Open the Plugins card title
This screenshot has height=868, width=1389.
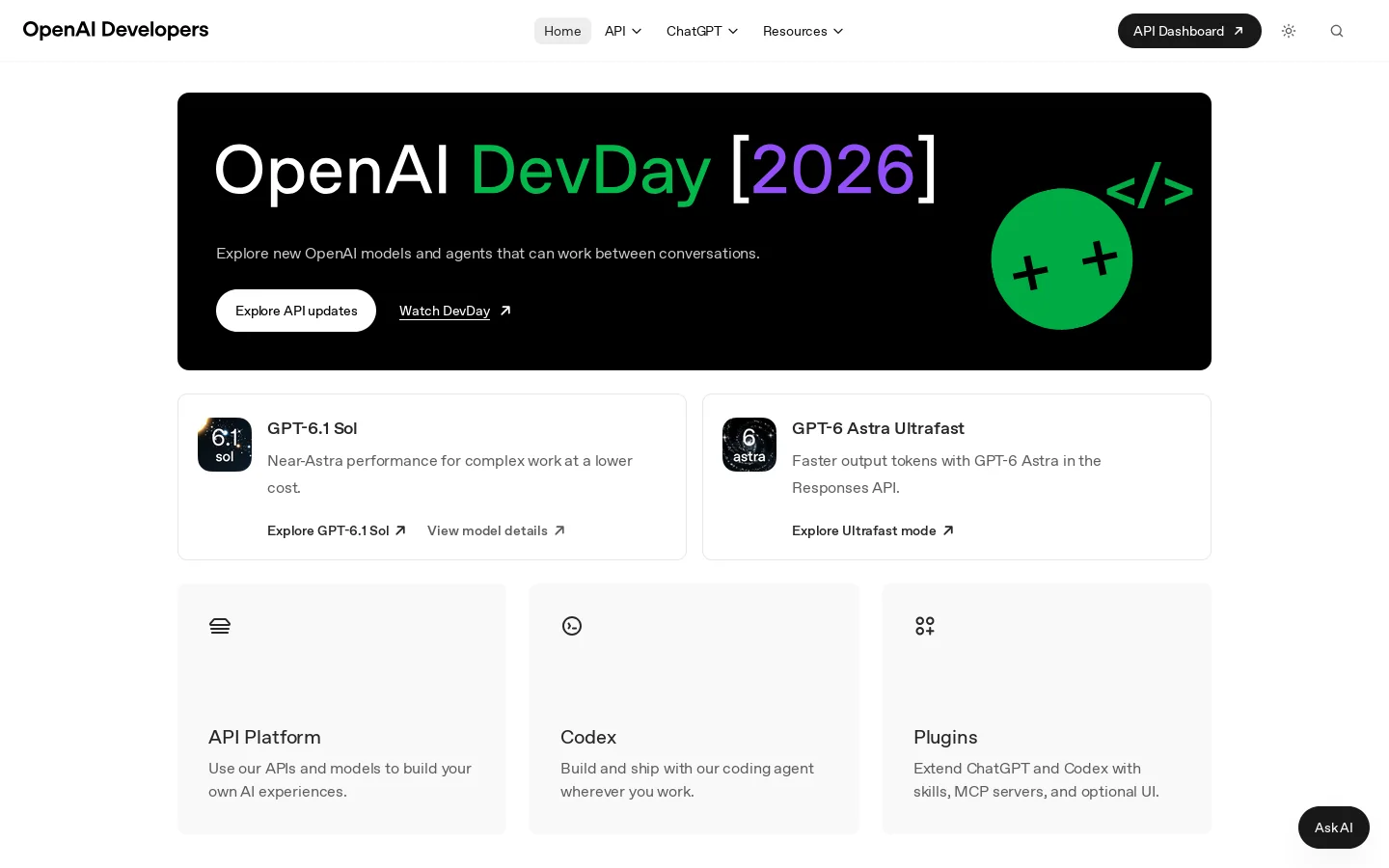pyautogui.click(x=945, y=737)
